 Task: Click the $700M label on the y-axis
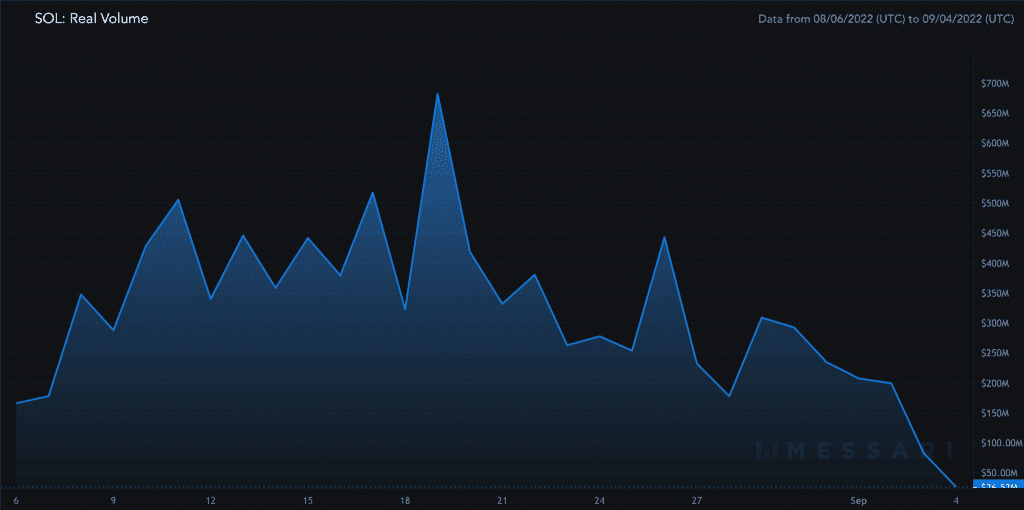(996, 83)
